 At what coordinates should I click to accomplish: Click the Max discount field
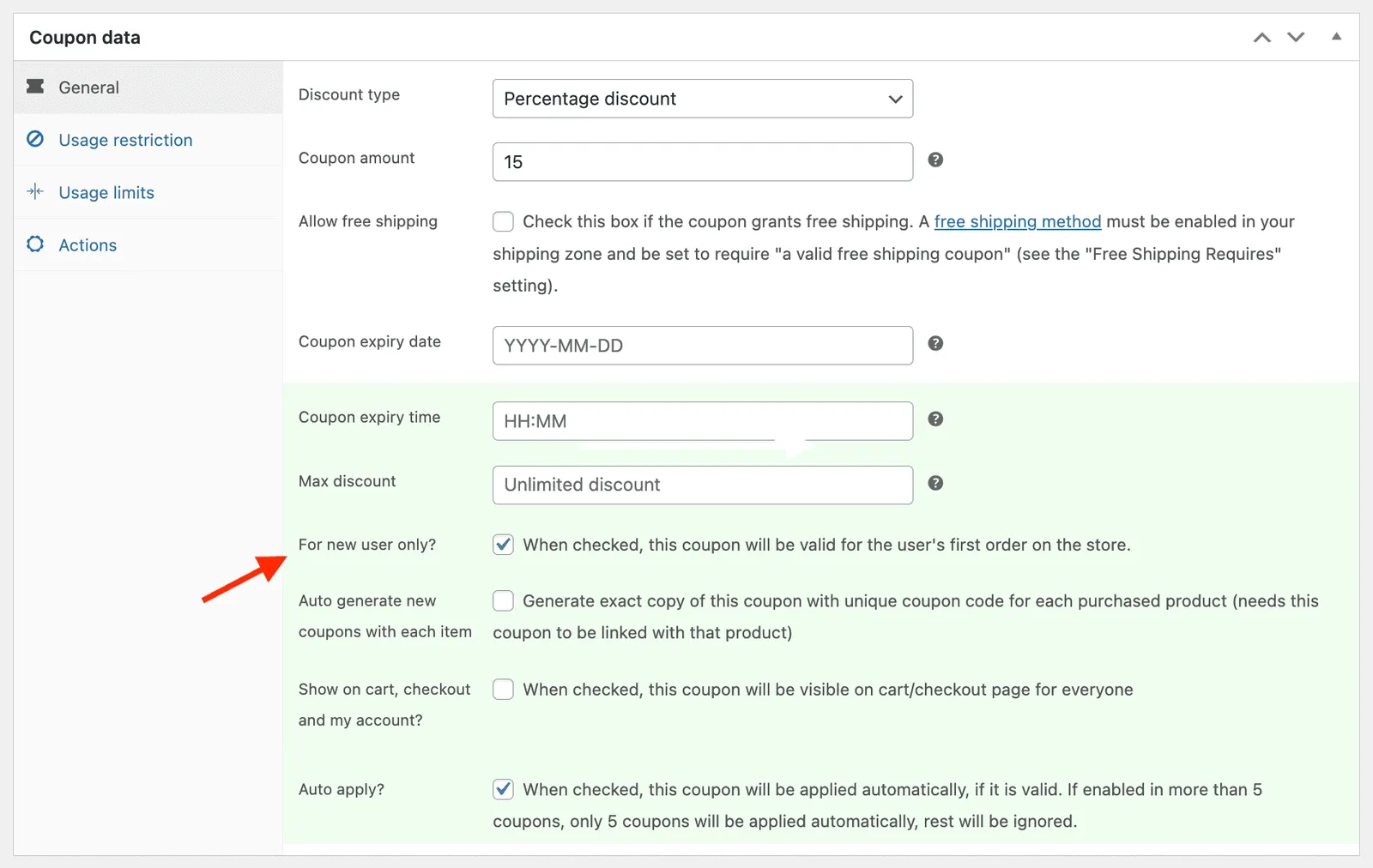[703, 485]
